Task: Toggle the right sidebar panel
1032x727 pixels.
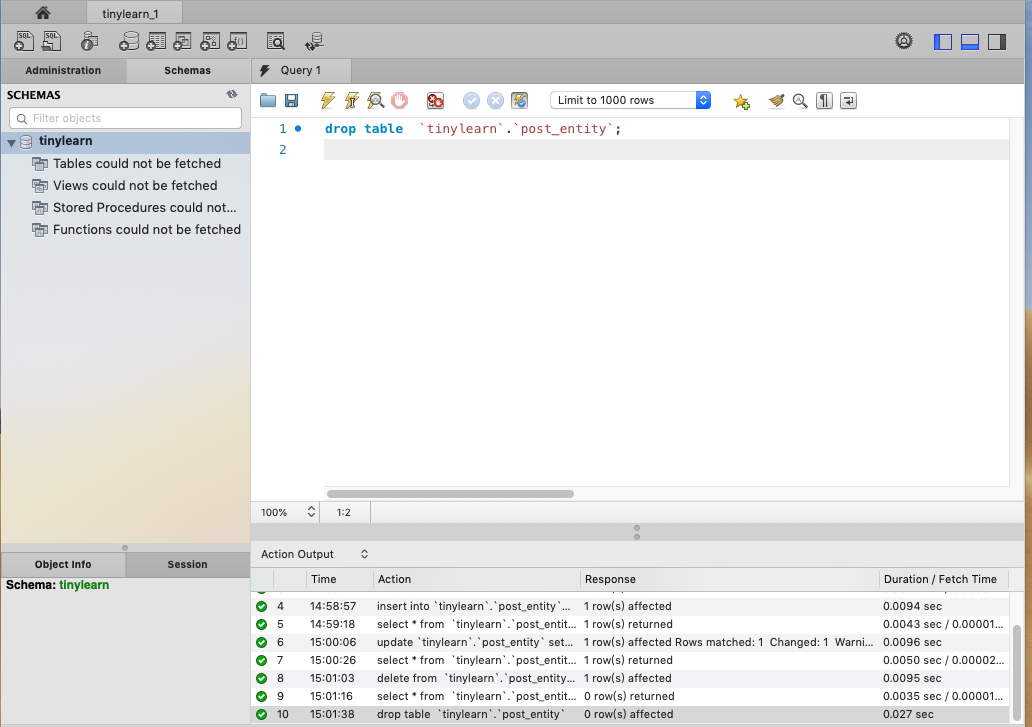Action: click(x=997, y=42)
